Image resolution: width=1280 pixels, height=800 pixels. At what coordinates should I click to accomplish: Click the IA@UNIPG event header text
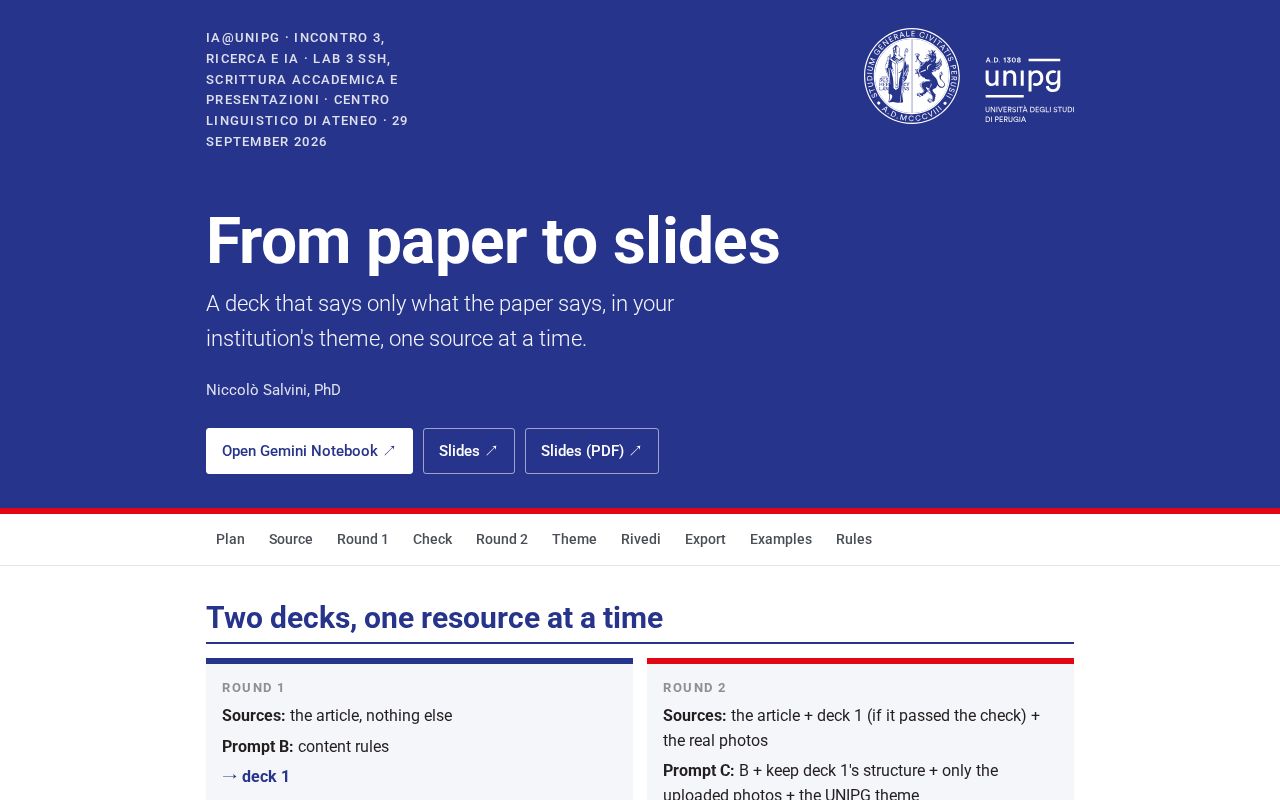coord(307,90)
